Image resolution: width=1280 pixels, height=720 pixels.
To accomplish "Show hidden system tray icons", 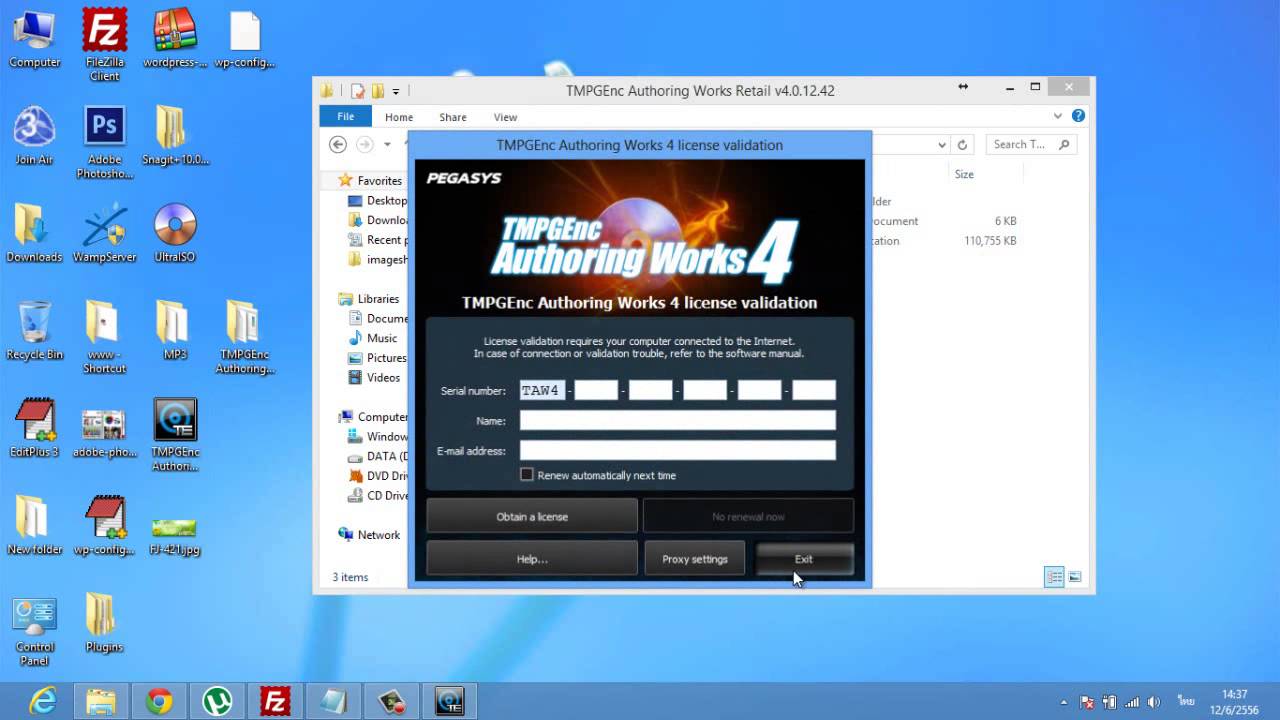I will coord(1063,702).
